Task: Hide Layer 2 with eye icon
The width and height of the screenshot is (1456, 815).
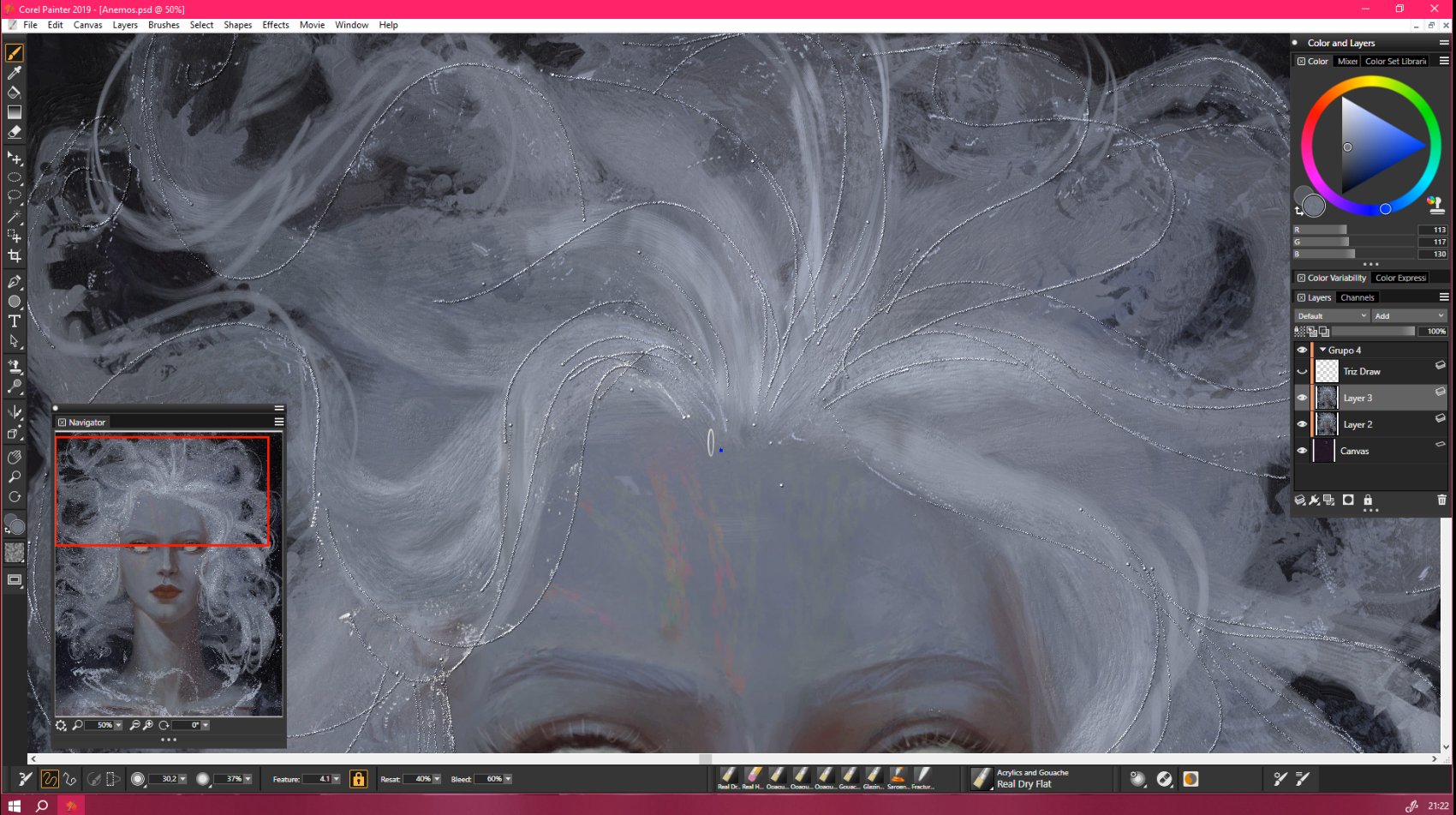Action: [1302, 424]
